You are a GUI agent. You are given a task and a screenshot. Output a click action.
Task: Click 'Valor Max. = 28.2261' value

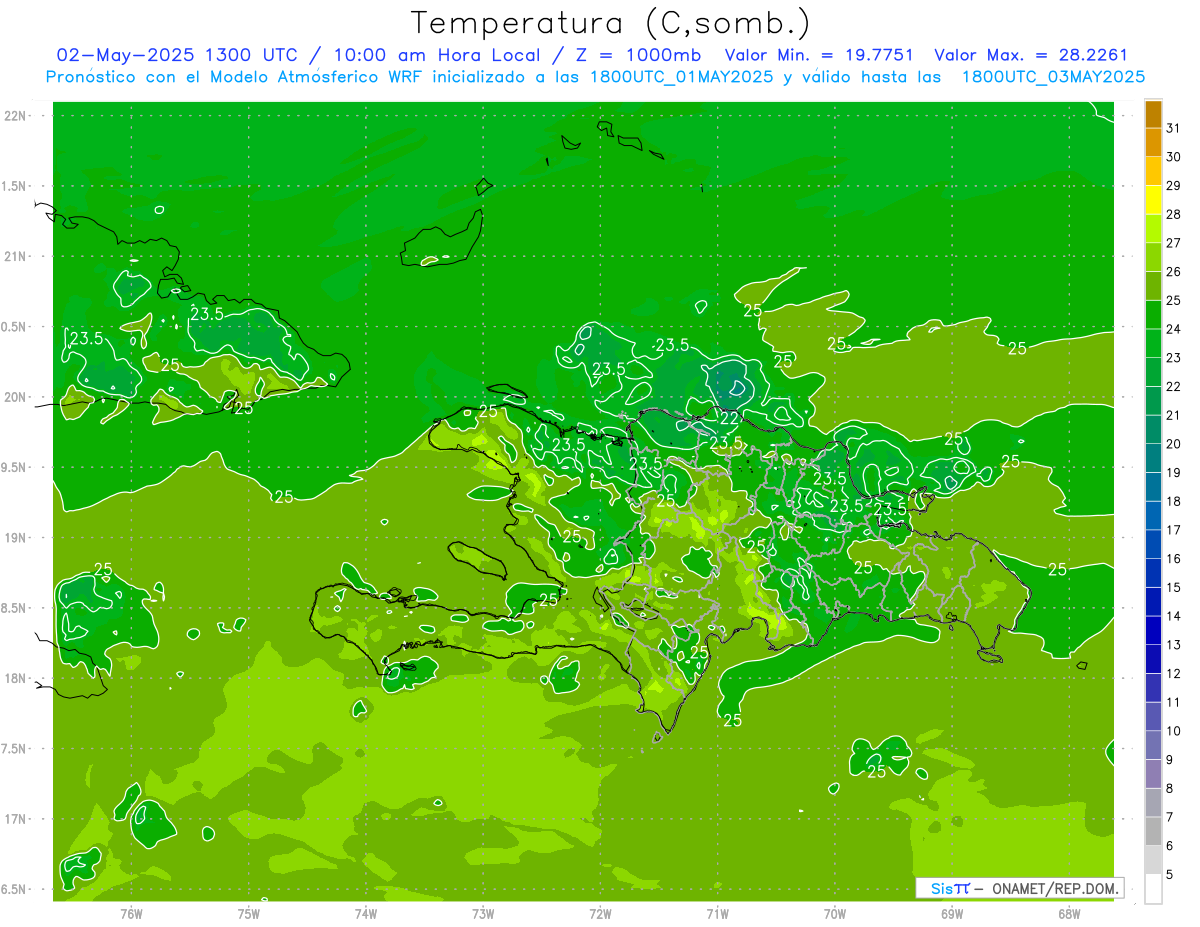(1031, 55)
